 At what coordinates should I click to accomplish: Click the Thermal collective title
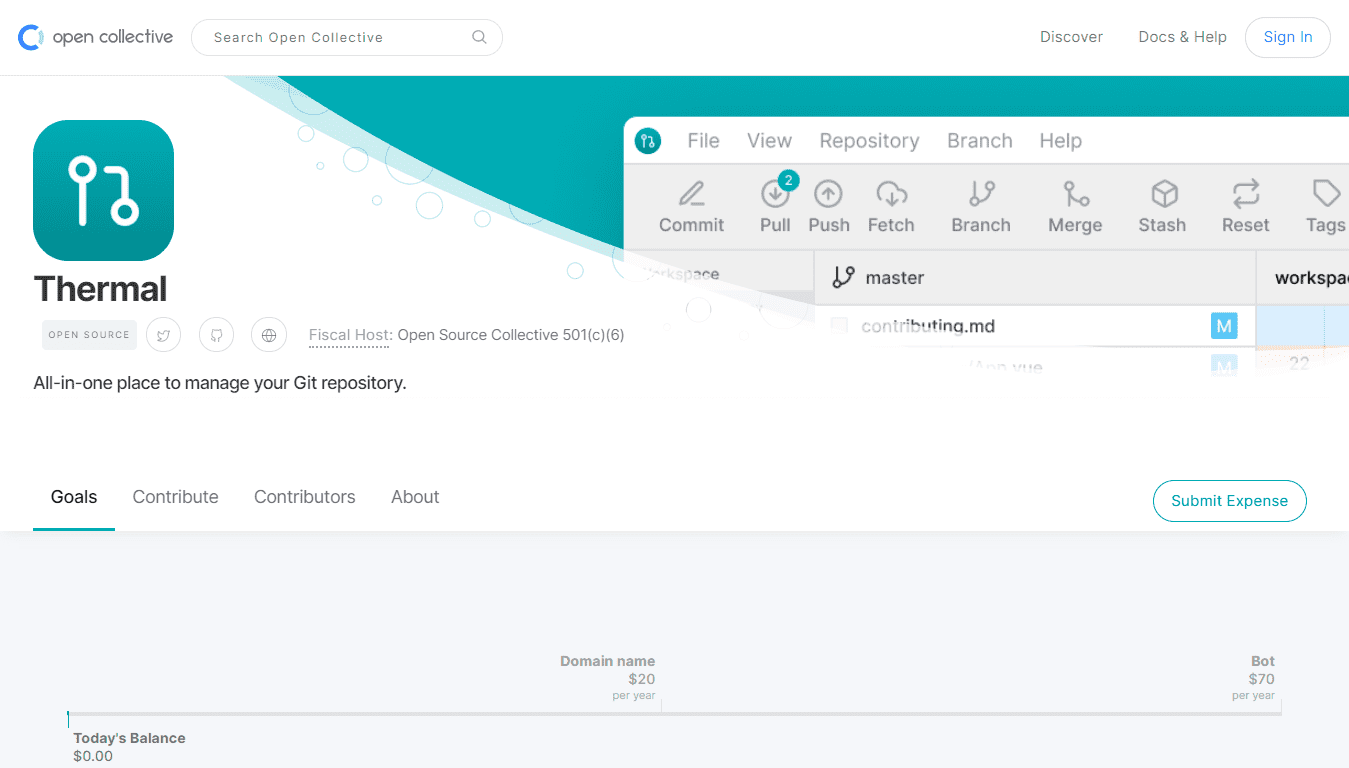100,289
